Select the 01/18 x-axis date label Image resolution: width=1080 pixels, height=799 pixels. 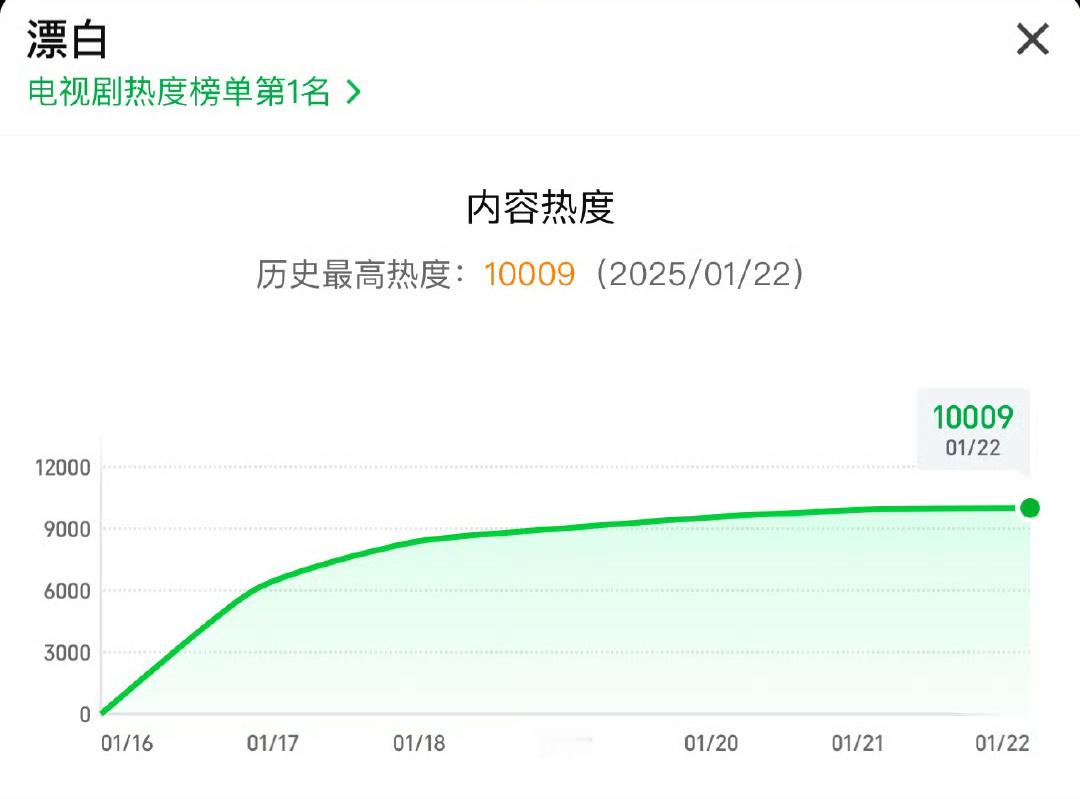(419, 743)
